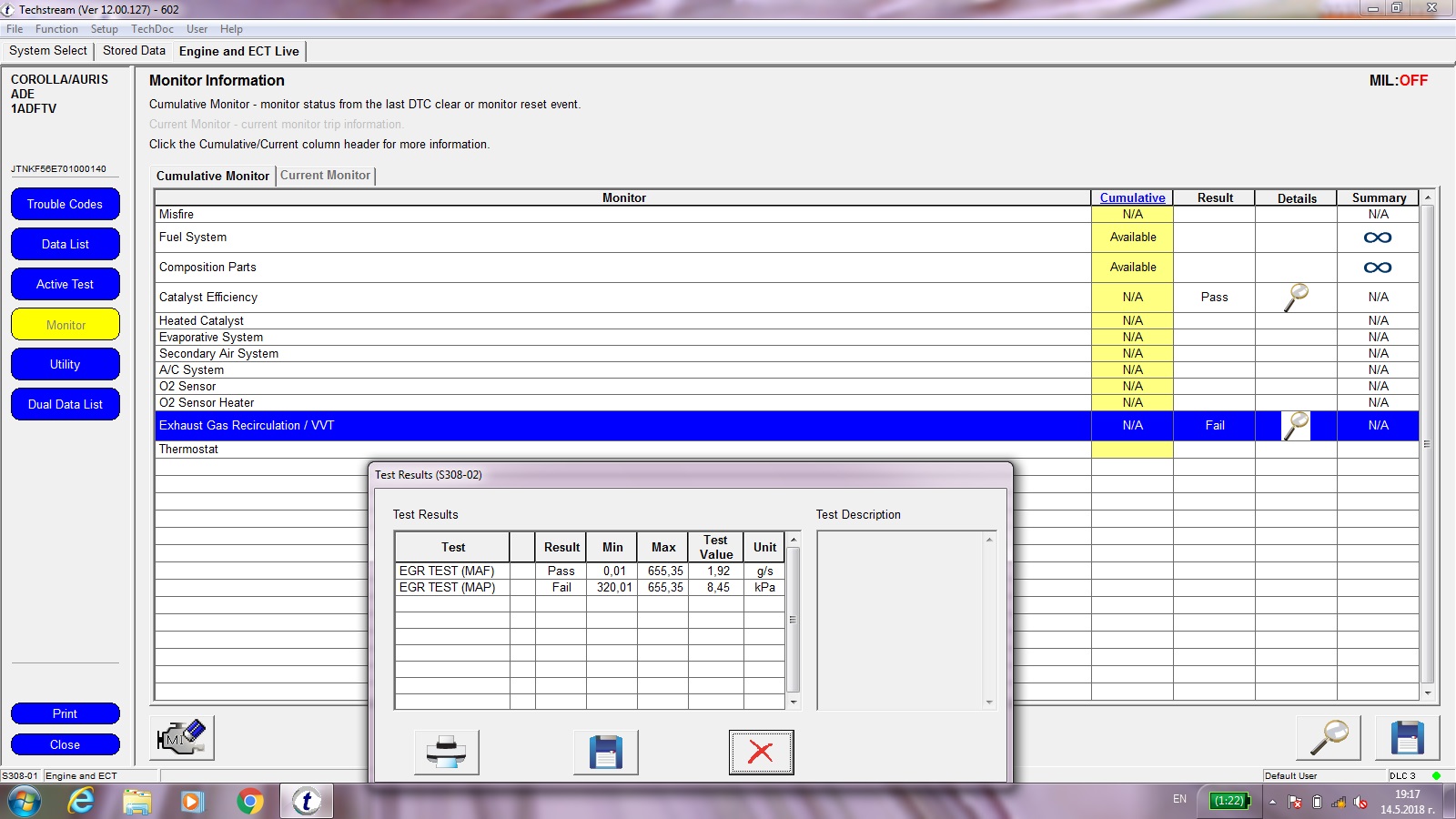Open the Stored Data tab
This screenshot has width=1456, height=819.
click(134, 51)
